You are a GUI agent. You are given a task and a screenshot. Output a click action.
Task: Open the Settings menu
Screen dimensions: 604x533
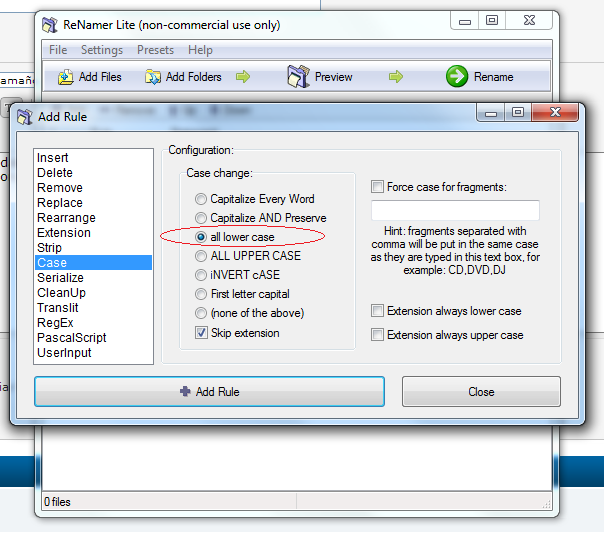[102, 50]
